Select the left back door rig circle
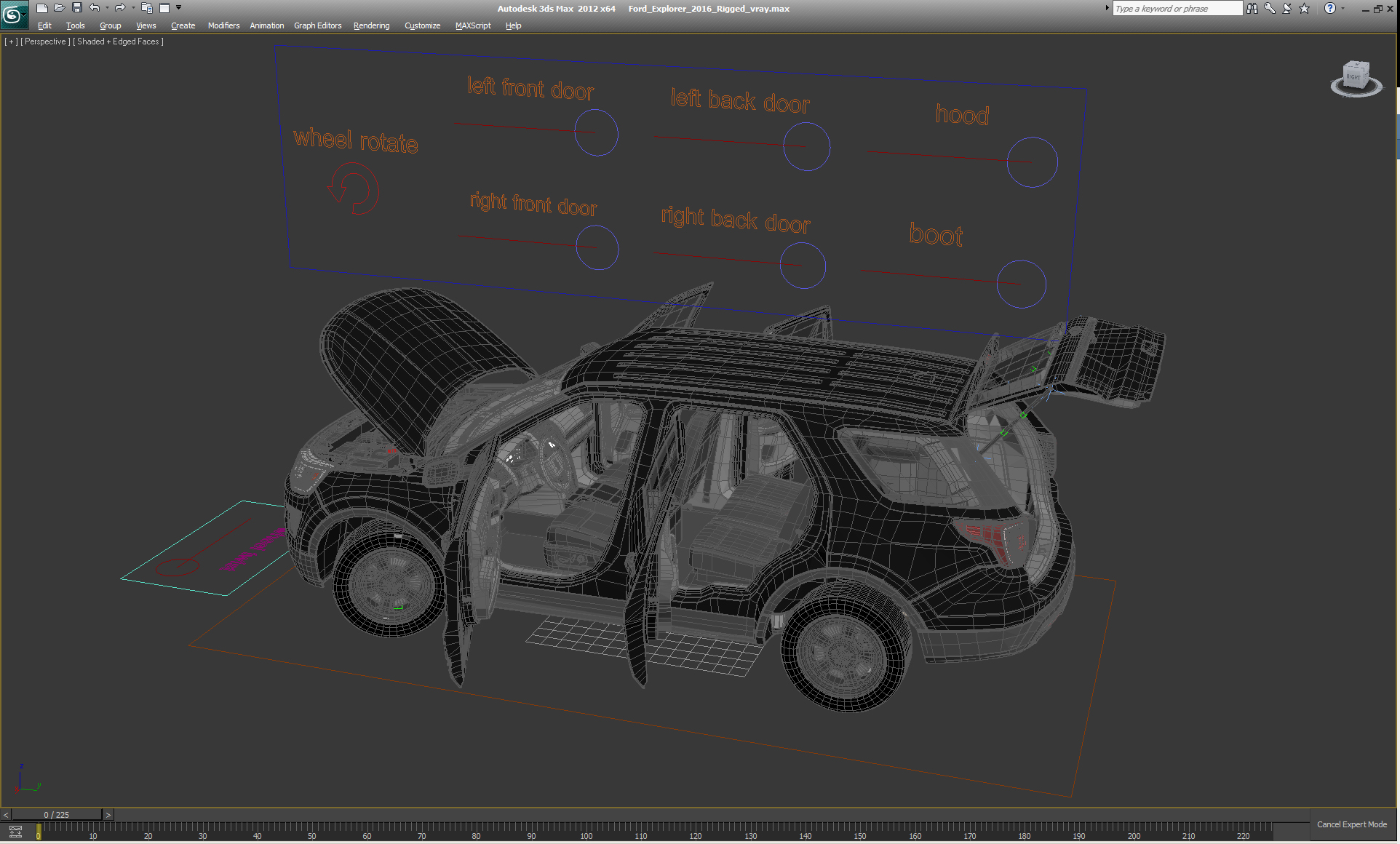 [x=806, y=146]
